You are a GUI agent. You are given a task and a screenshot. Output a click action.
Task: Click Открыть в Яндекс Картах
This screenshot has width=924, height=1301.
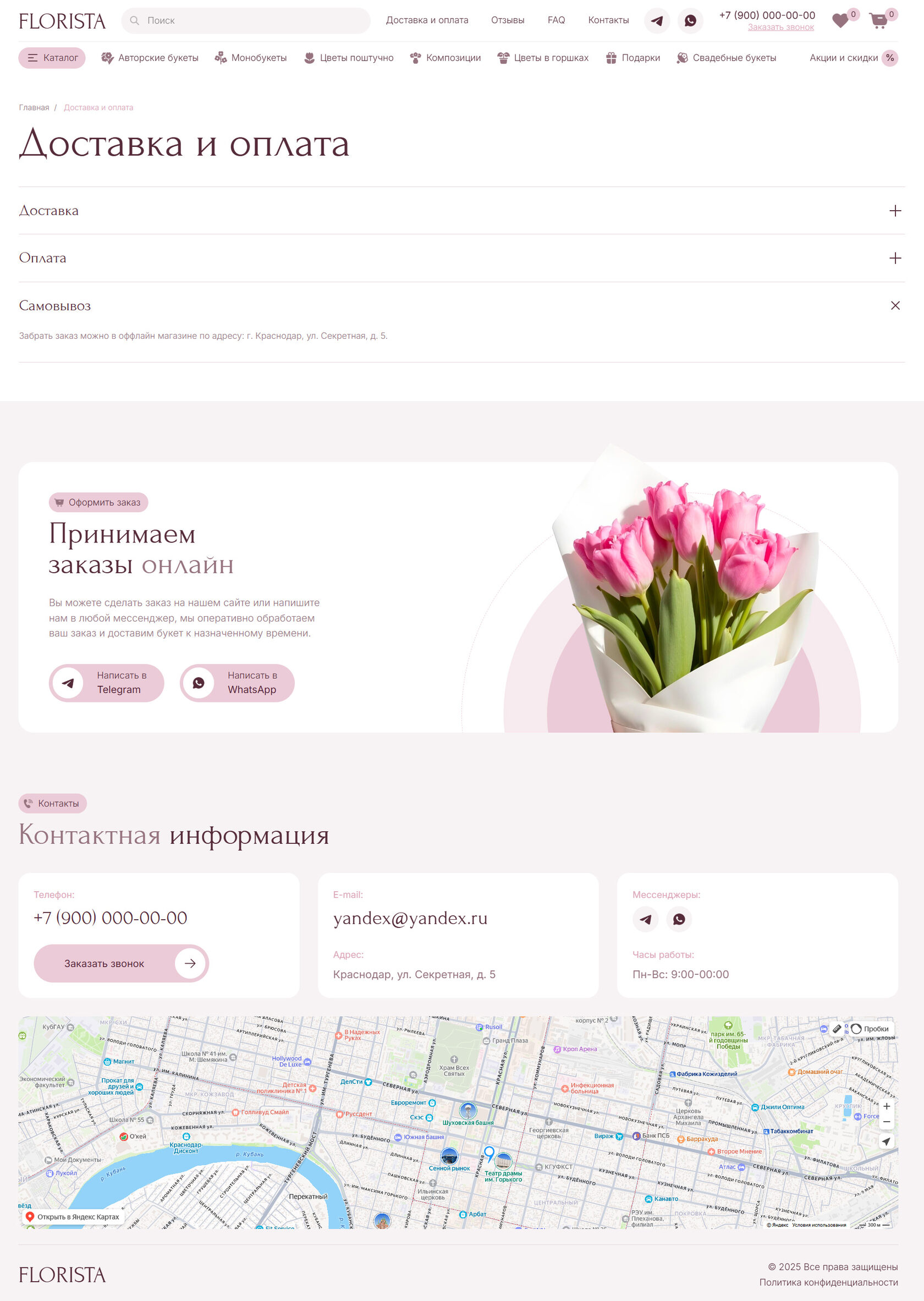(73, 1217)
